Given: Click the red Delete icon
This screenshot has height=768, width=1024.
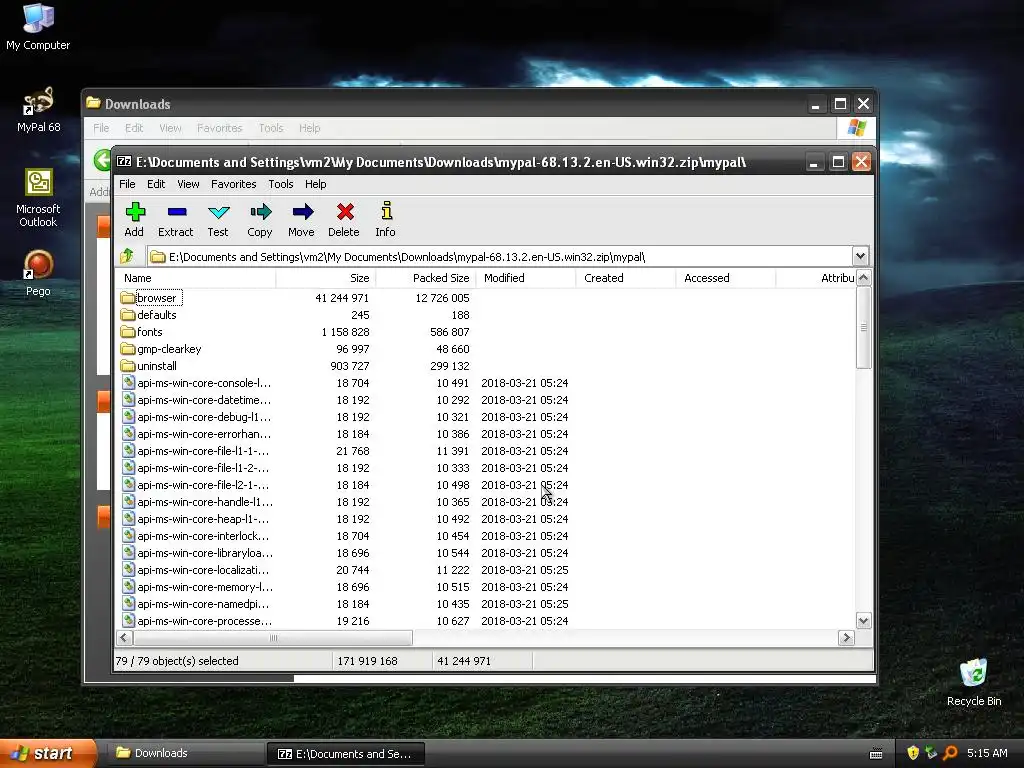Looking at the screenshot, I should 344,219.
